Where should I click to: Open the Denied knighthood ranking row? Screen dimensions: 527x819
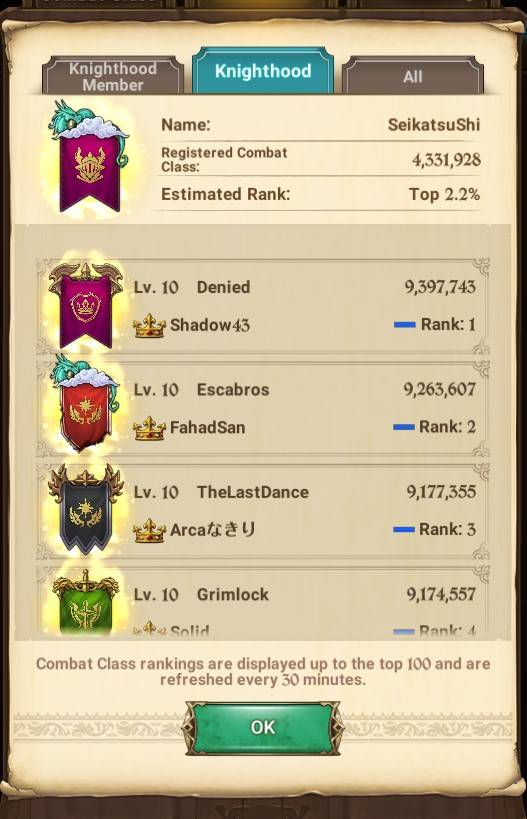[263, 306]
